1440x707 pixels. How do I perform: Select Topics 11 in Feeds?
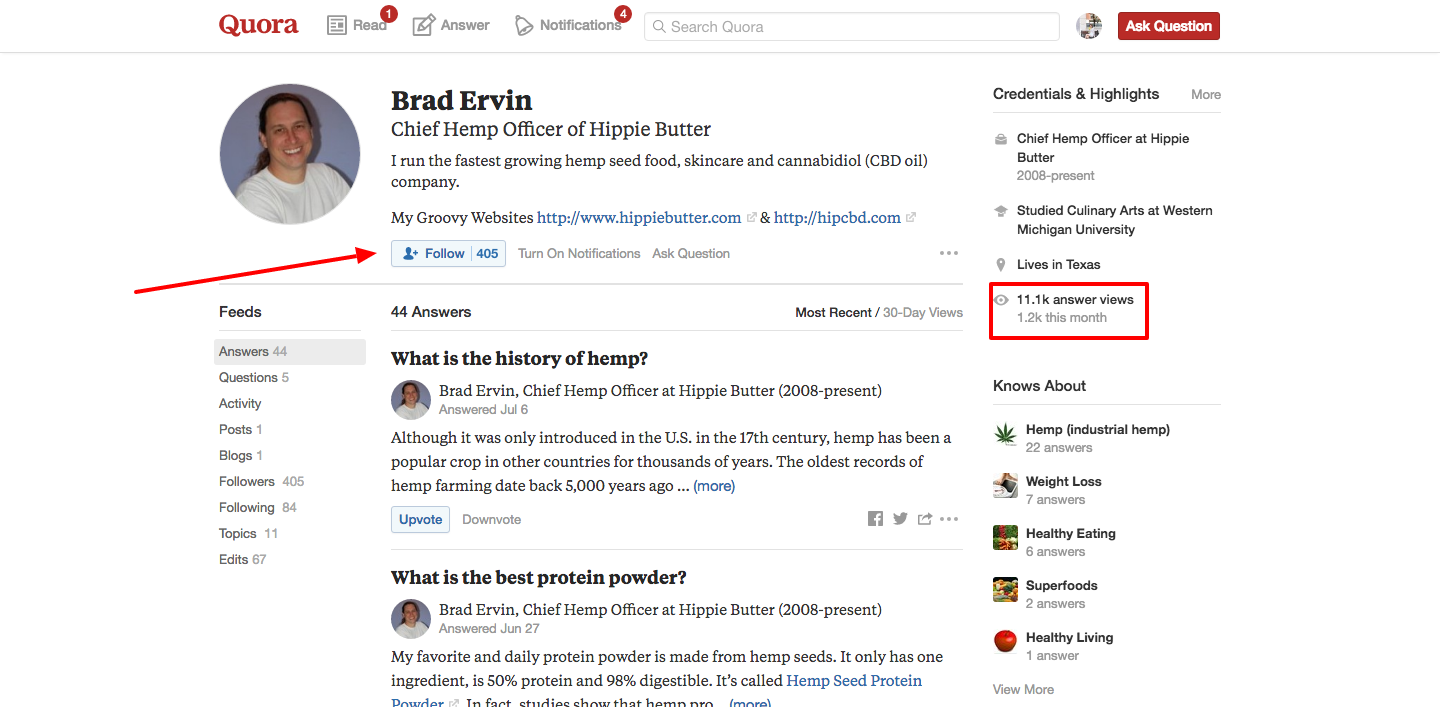pos(249,534)
